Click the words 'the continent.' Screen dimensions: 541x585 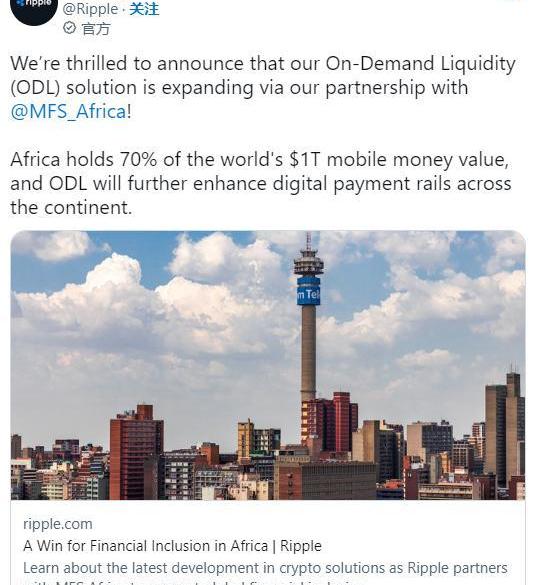click(x=71, y=207)
